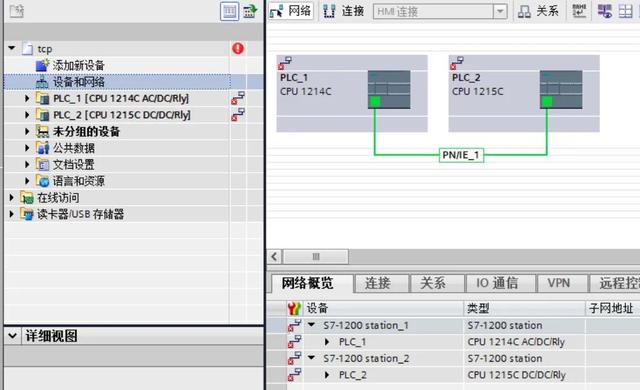Select the PN/IE_1 subnet label
This screenshot has width=640, height=390.
(461, 155)
